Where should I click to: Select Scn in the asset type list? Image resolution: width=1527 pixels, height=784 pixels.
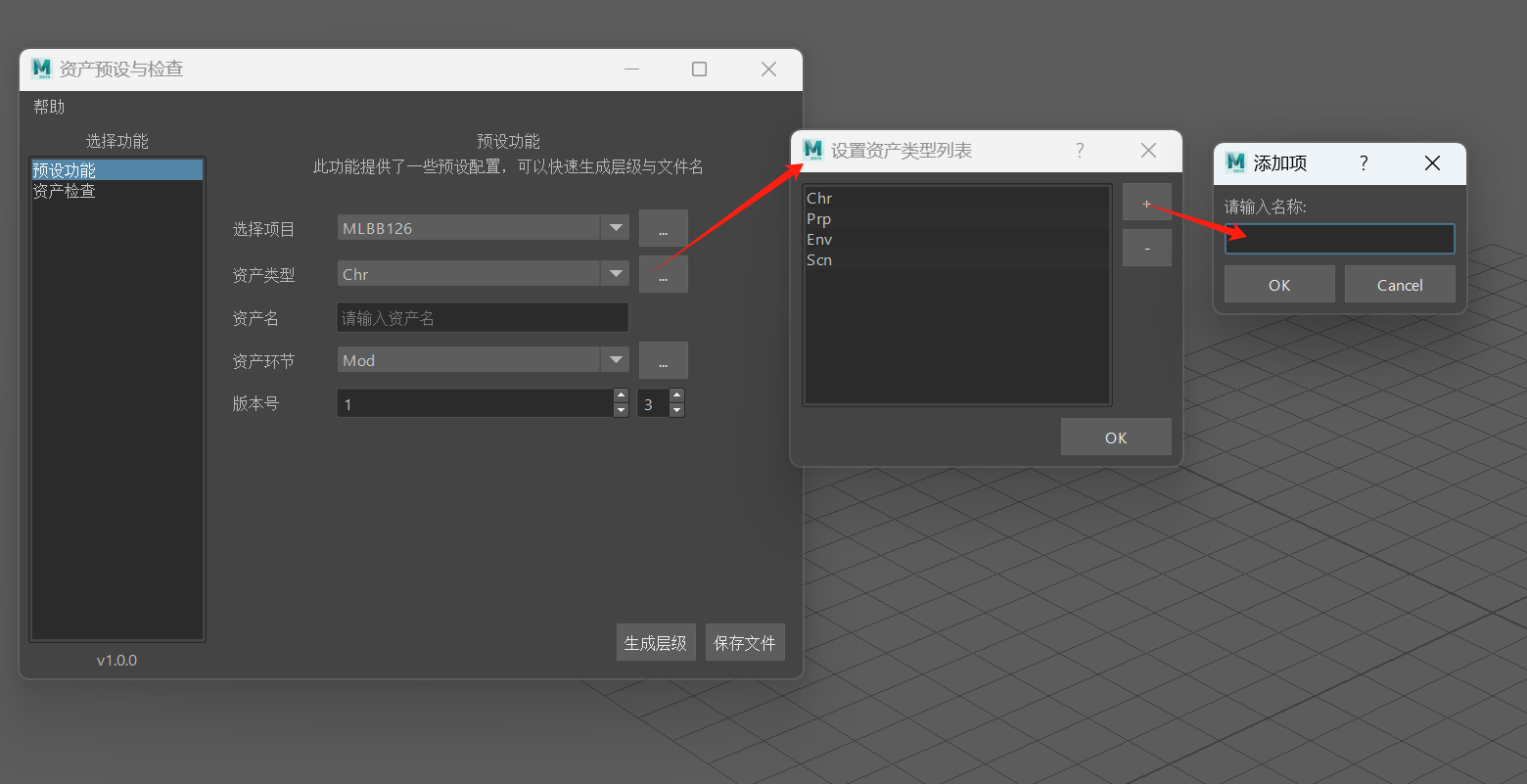[956, 259]
